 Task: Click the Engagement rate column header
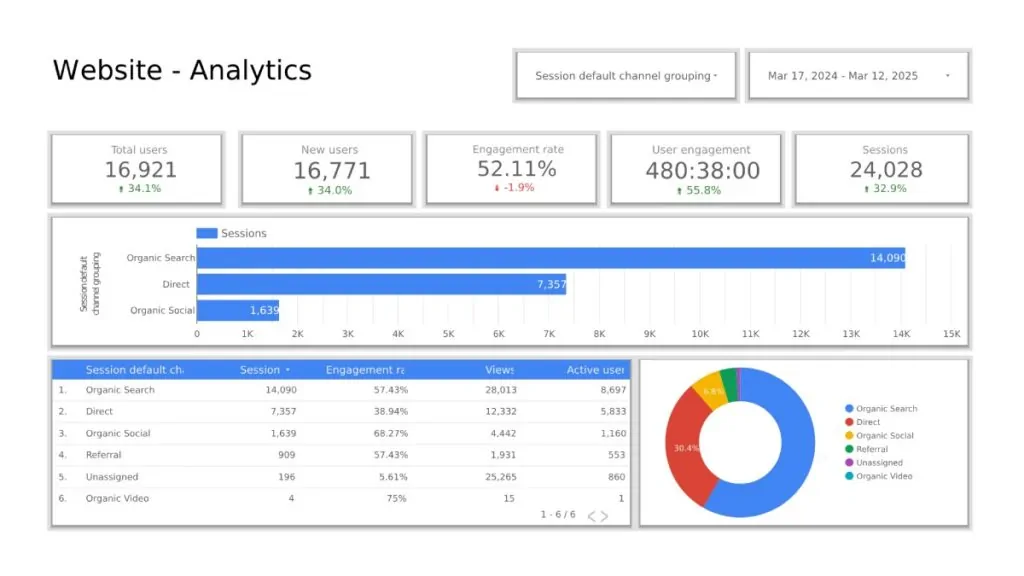pos(365,370)
